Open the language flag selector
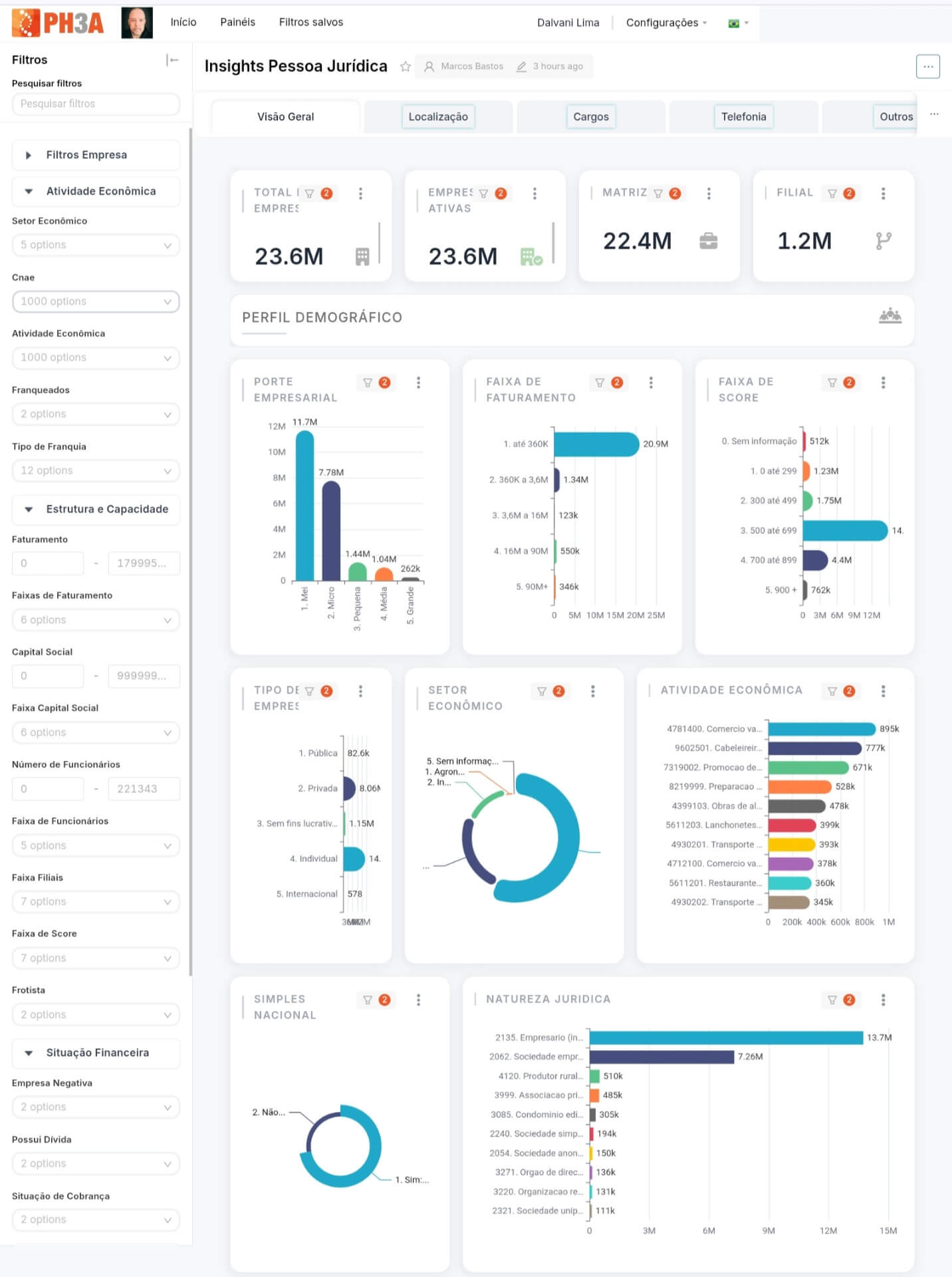The image size is (952, 1277). [737, 23]
